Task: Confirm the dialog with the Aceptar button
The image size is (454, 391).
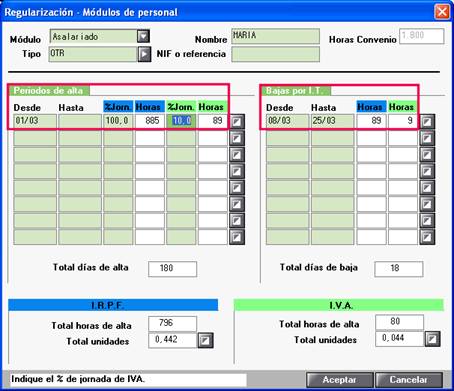Action: (340, 380)
